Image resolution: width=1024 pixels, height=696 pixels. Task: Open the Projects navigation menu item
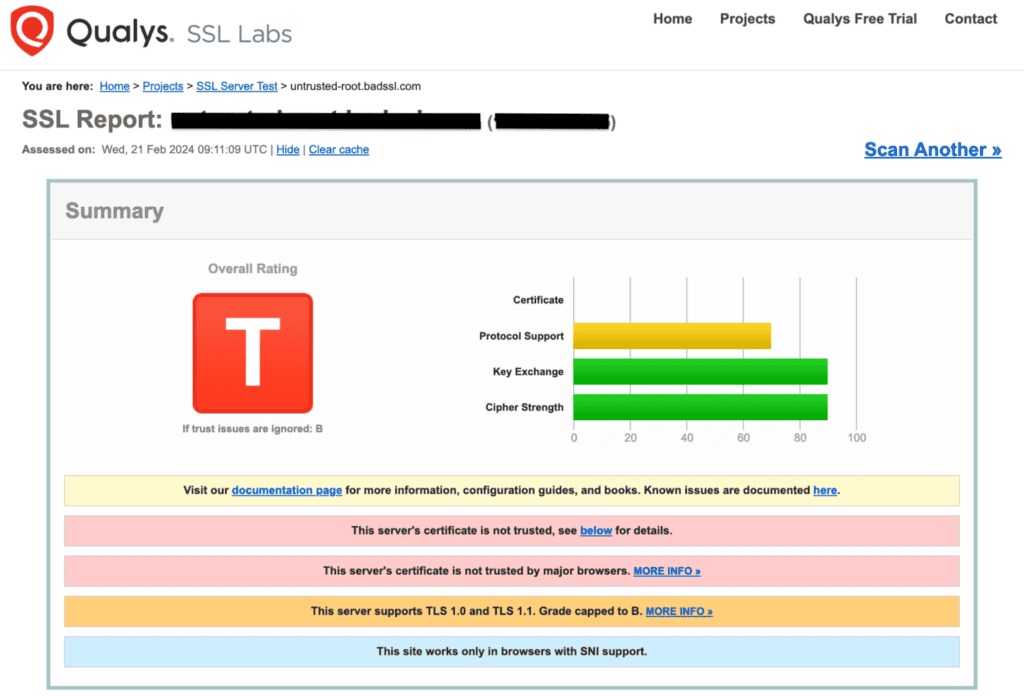(x=747, y=19)
